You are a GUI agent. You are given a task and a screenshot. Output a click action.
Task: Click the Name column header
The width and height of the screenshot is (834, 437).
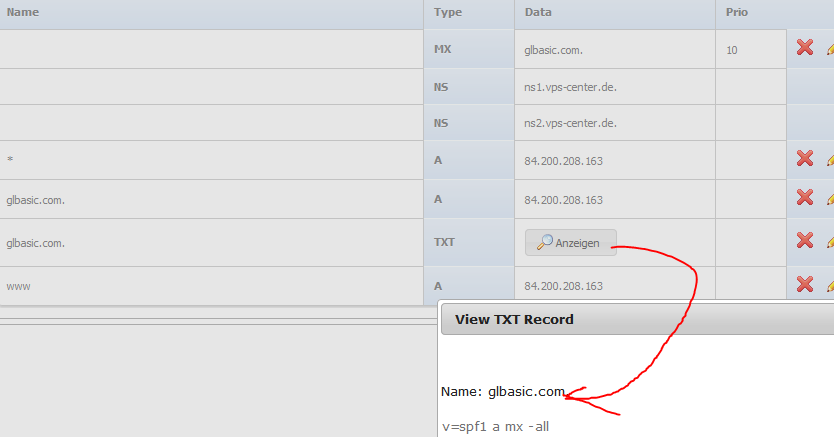212,13
